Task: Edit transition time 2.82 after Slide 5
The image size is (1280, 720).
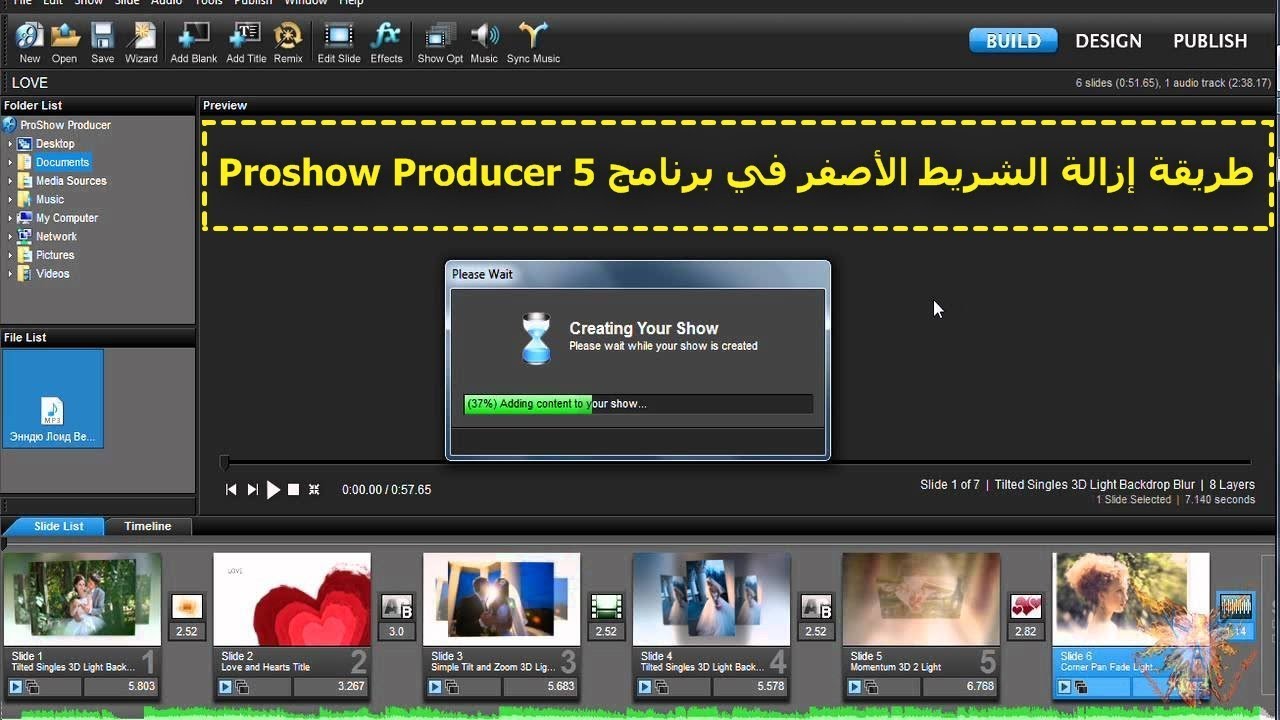Action: coord(1026,632)
